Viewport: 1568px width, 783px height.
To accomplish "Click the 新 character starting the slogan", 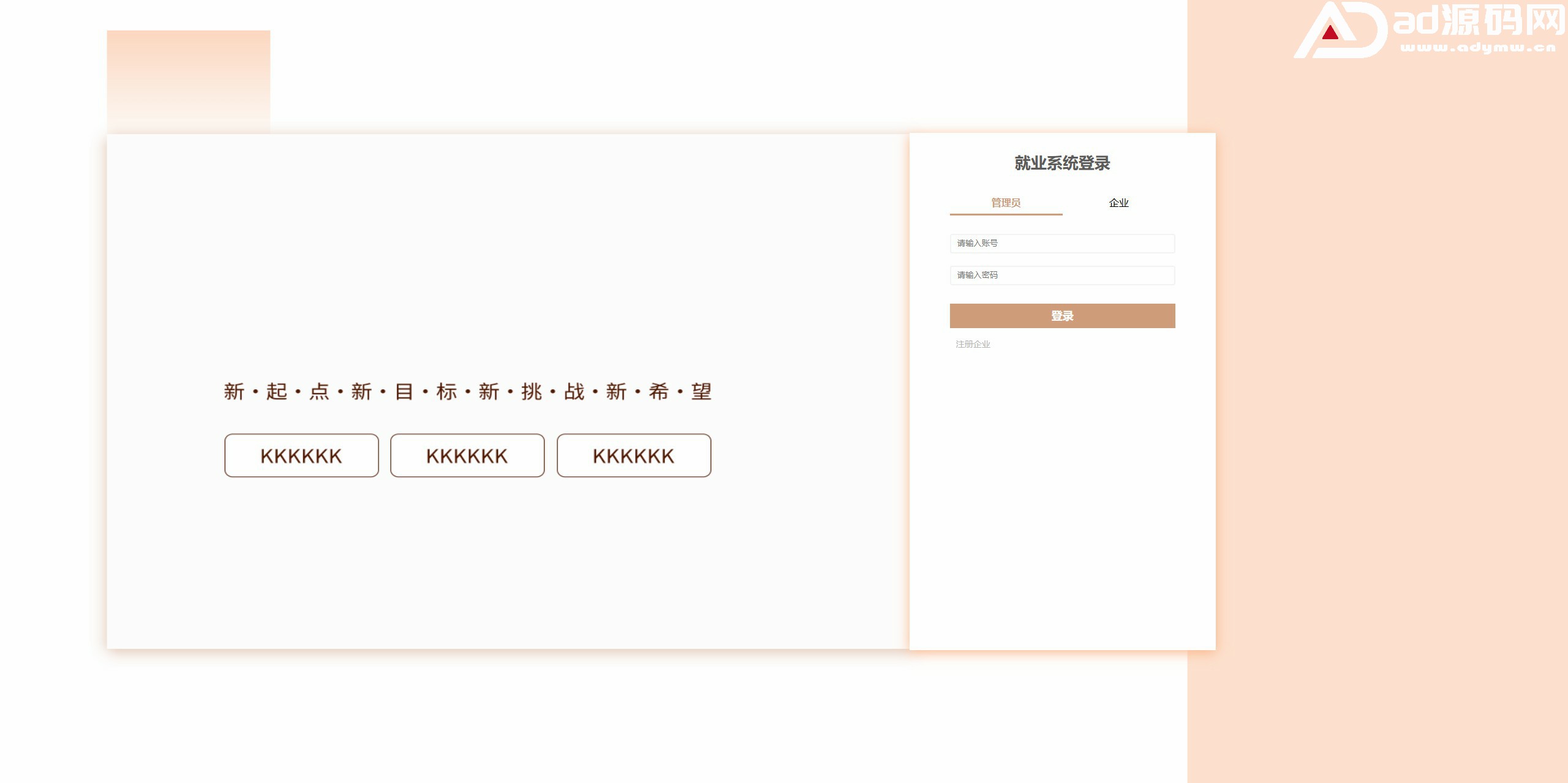I will [234, 391].
